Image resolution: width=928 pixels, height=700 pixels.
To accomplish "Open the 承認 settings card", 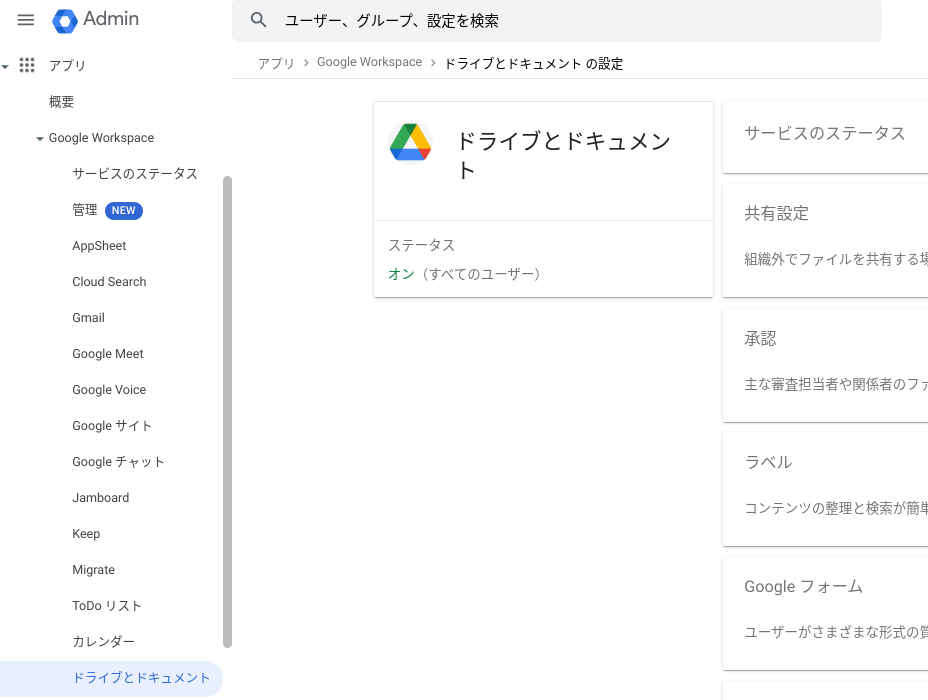I will click(x=826, y=365).
